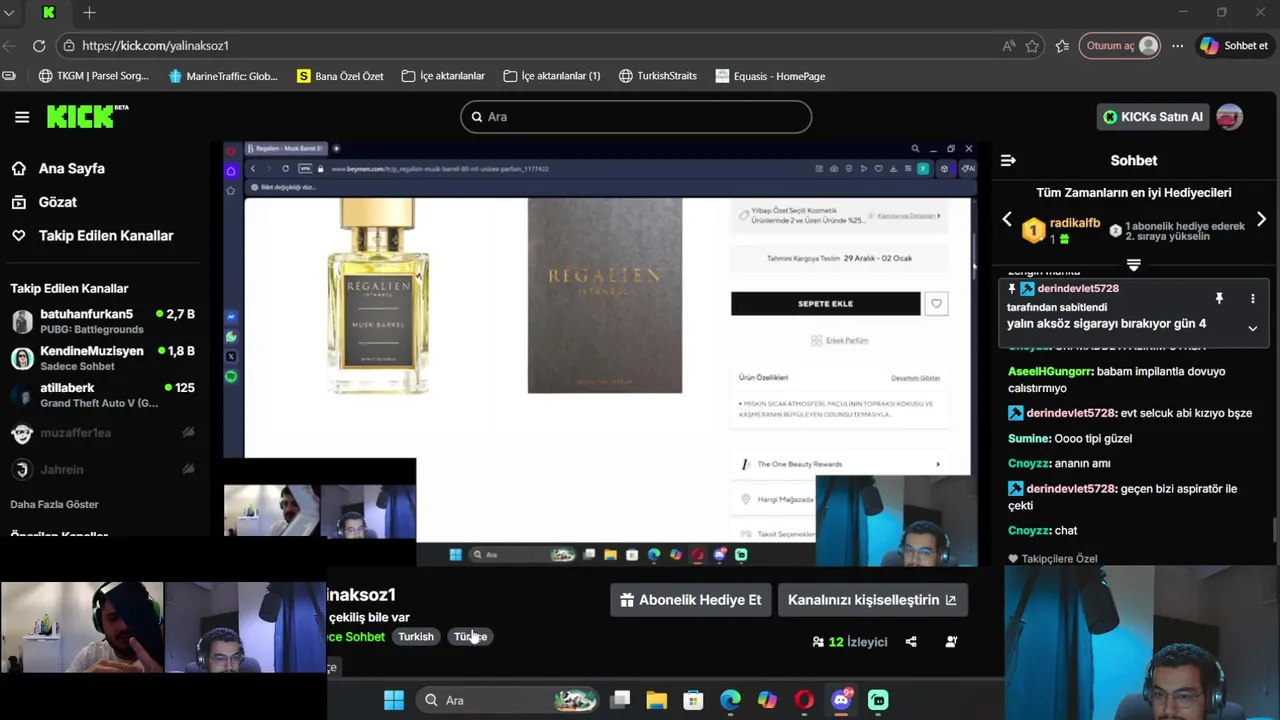Click the Kick Ara search field
Screen dimensions: 1280x720
(636, 117)
